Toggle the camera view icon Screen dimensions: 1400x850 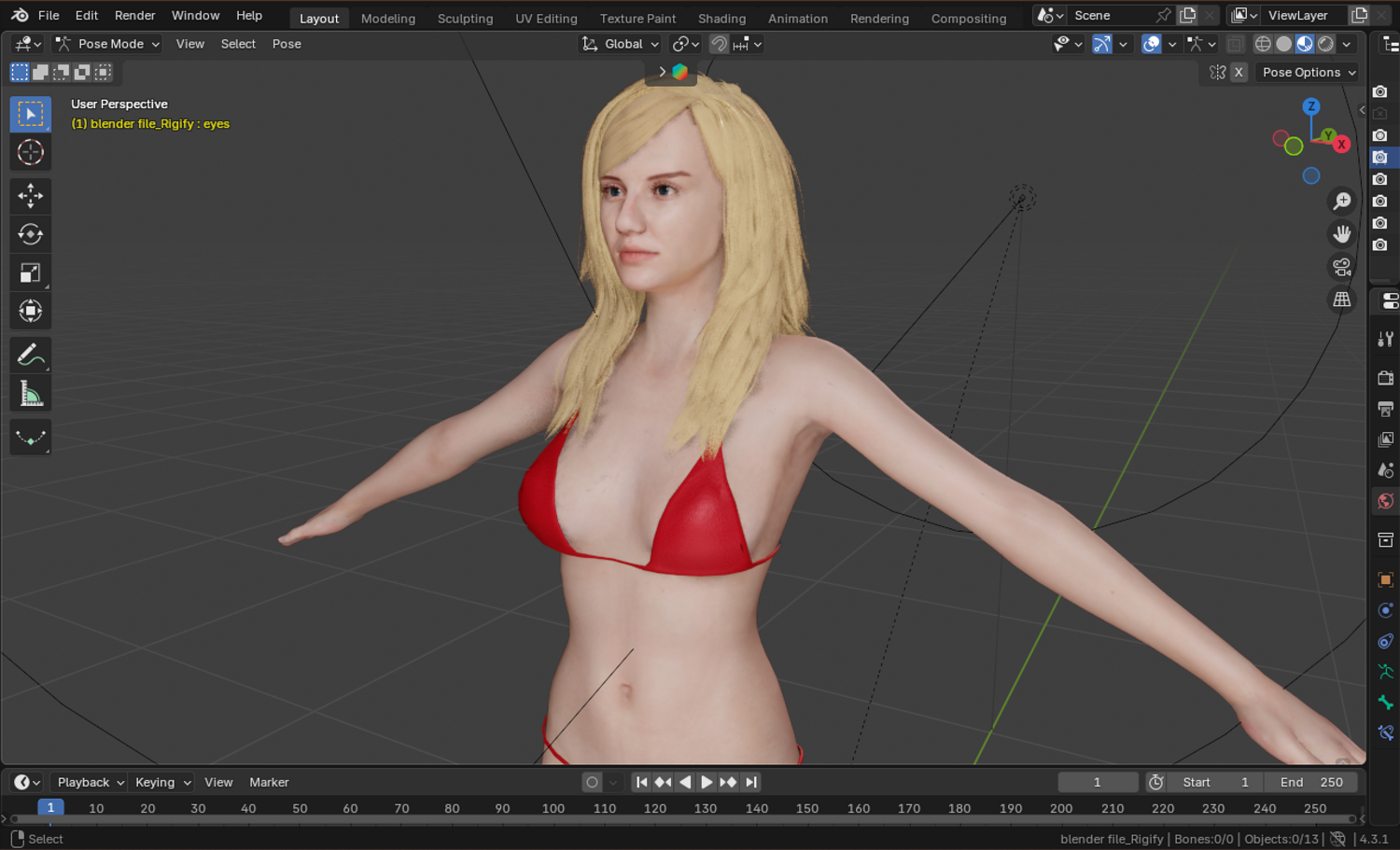tap(1342, 267)
